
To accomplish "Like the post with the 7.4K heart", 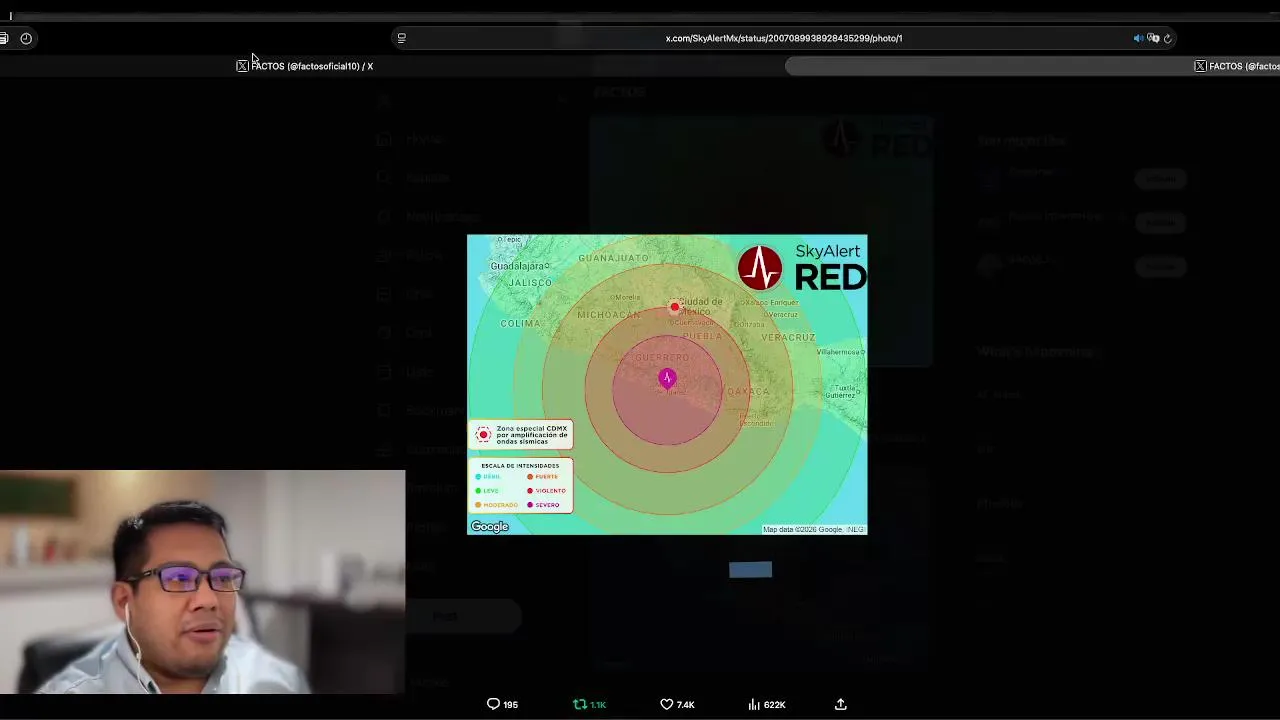I will (677, 705).
